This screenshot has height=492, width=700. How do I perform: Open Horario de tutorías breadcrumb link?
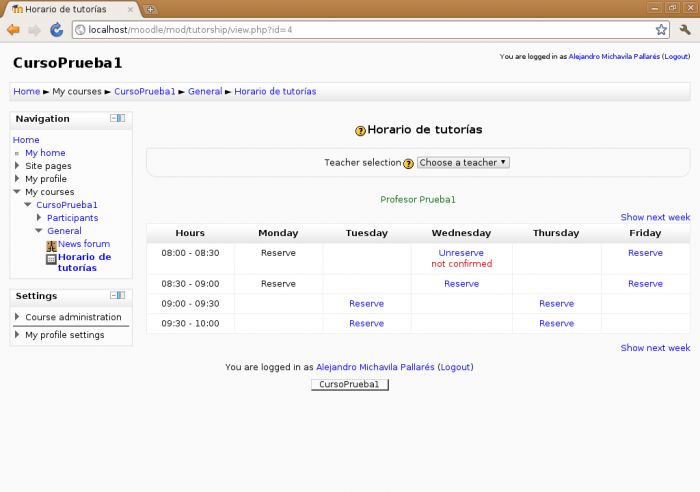coord(275,91)
